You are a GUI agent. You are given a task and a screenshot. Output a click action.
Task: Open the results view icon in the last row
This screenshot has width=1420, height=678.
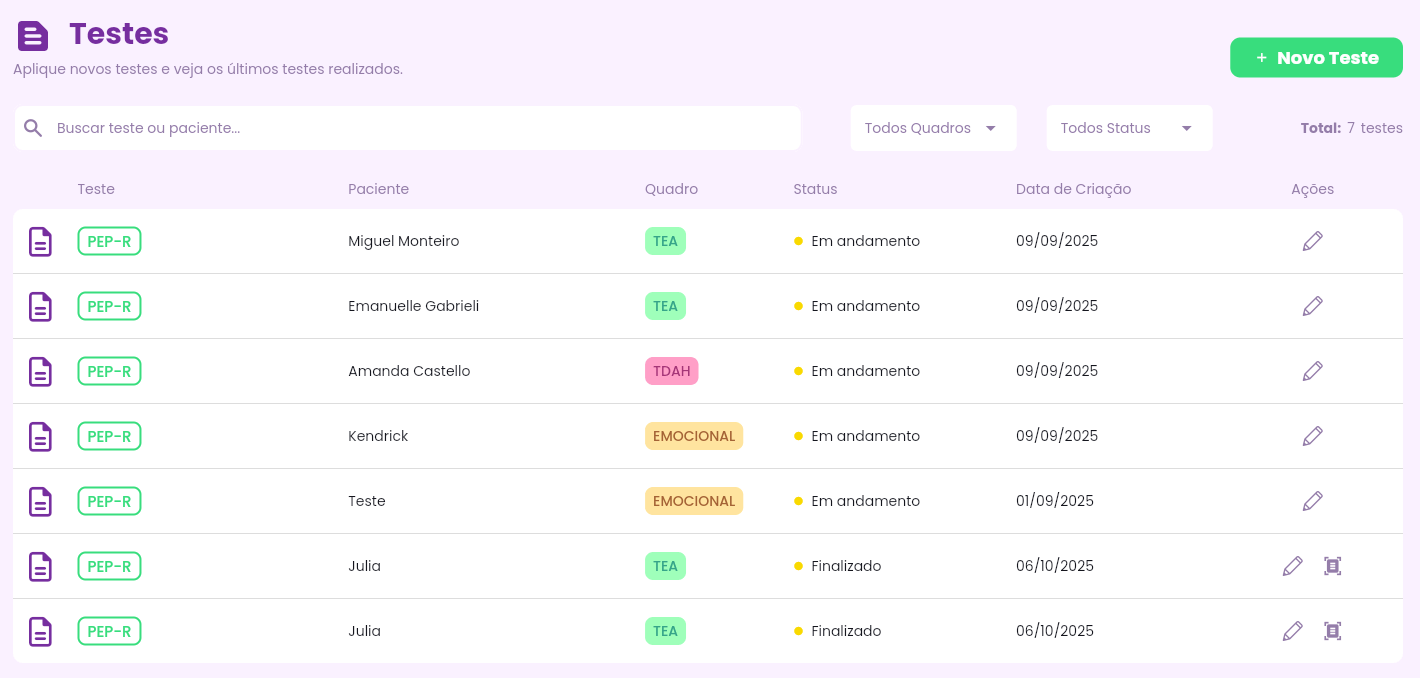tap(1332, 631)
